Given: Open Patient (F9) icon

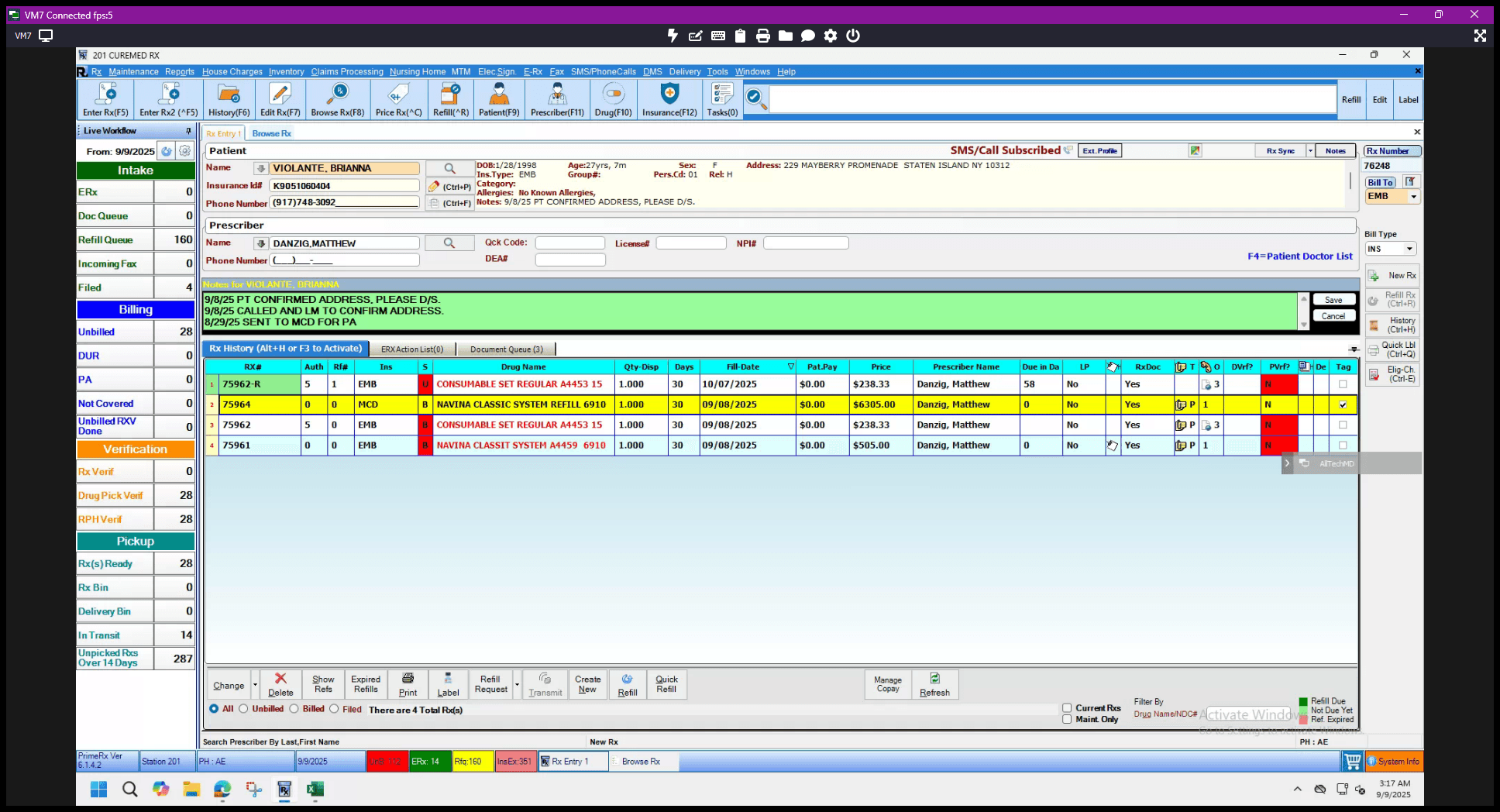Looking at the screenshot, I should (x=499, y=100).
